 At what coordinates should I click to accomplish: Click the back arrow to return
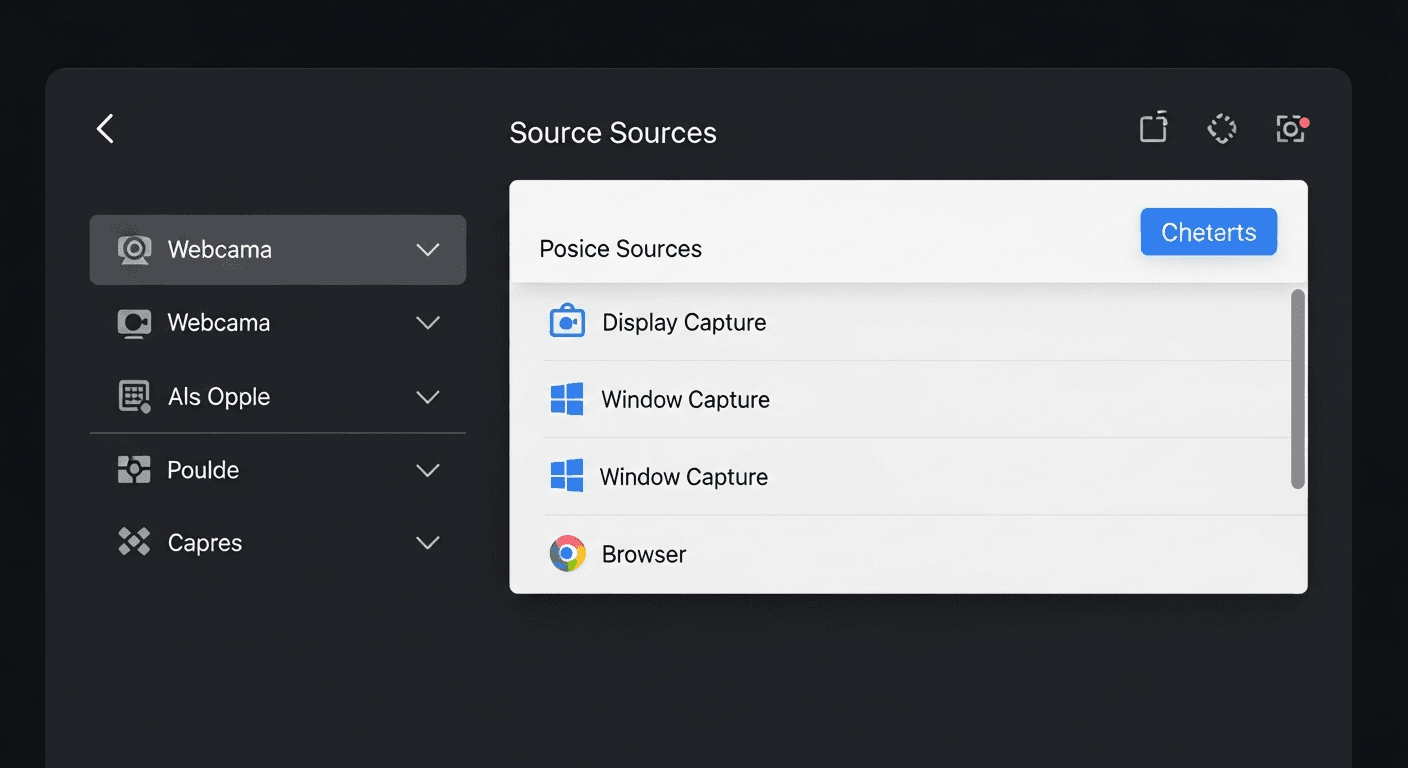(104, 128)
